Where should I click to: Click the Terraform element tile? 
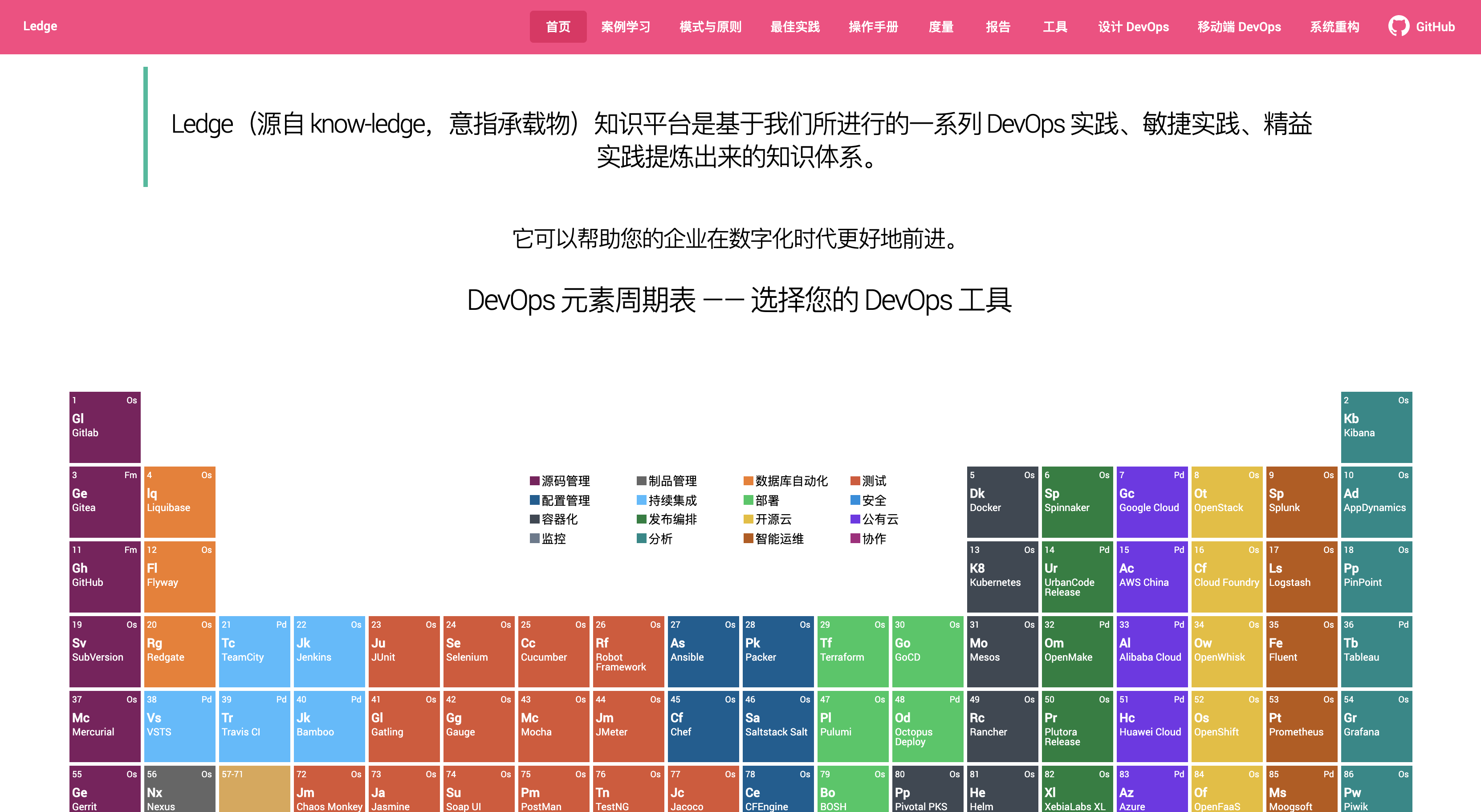[x=852, y=650]
